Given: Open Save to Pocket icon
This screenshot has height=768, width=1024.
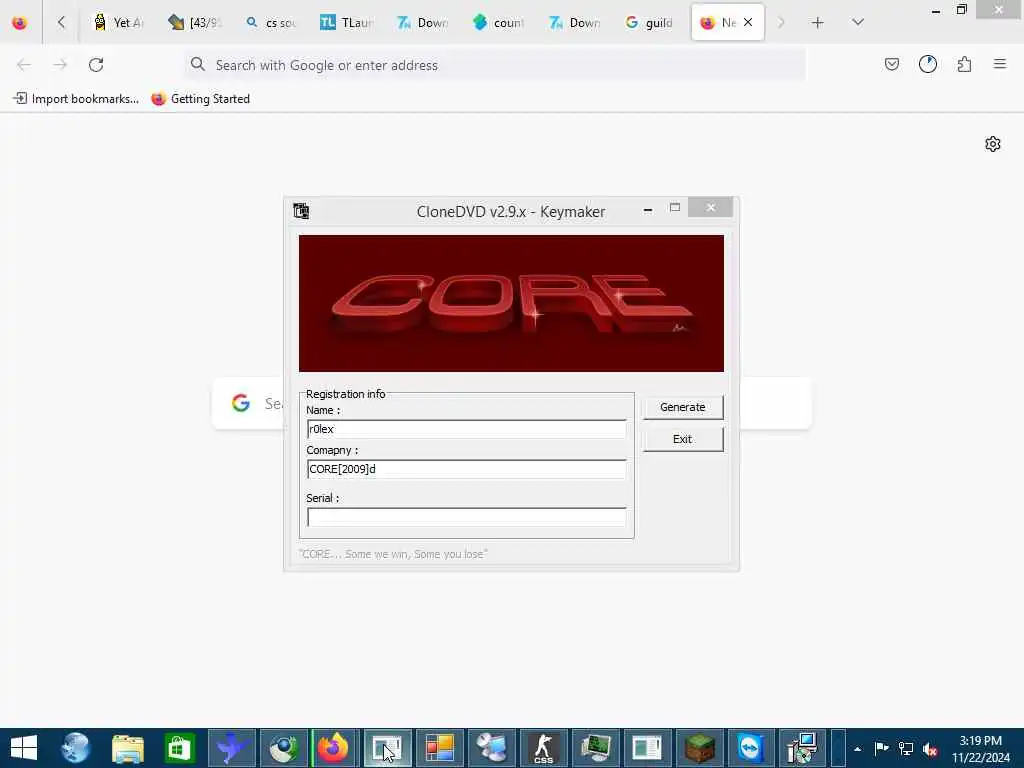Looking at the screenshot, I should point(892,64).
